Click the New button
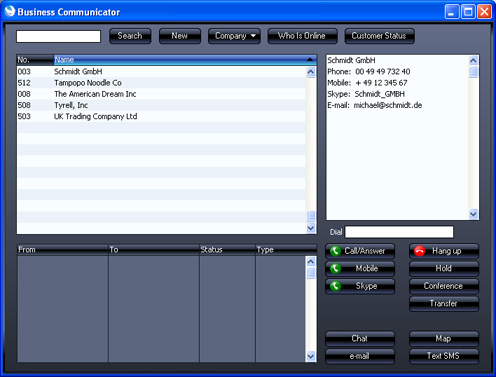Viewport: 496px width, 377px height. 180,36
